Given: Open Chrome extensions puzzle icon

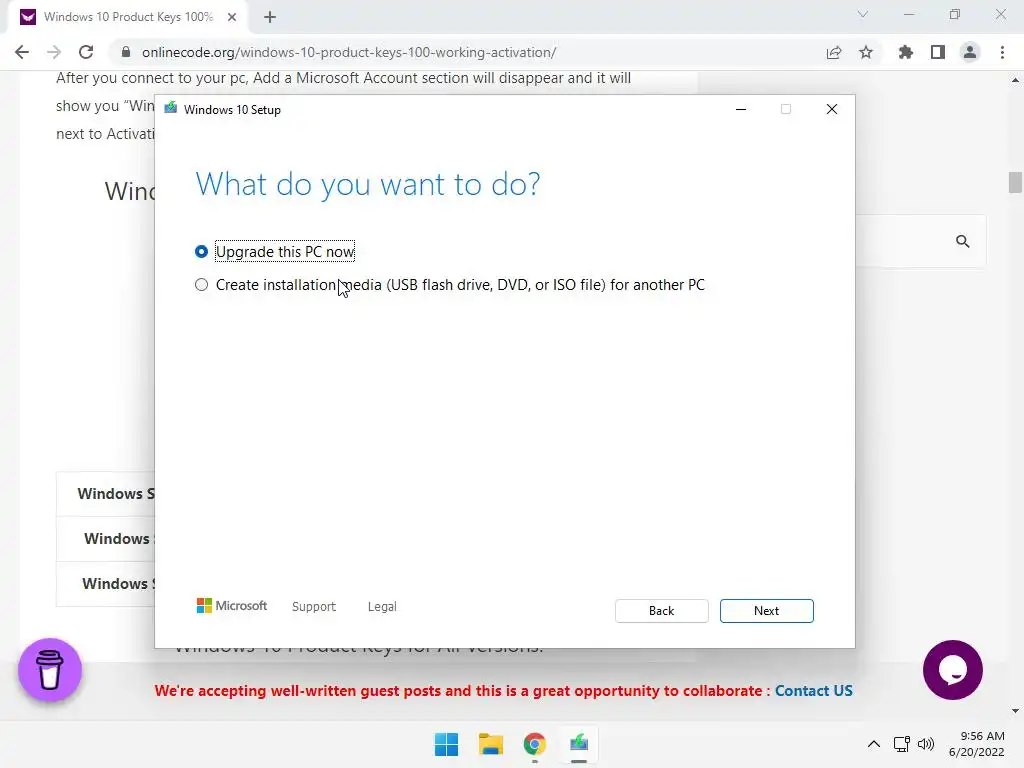Looking at the screenshot, I should click(x=905, y=52).
